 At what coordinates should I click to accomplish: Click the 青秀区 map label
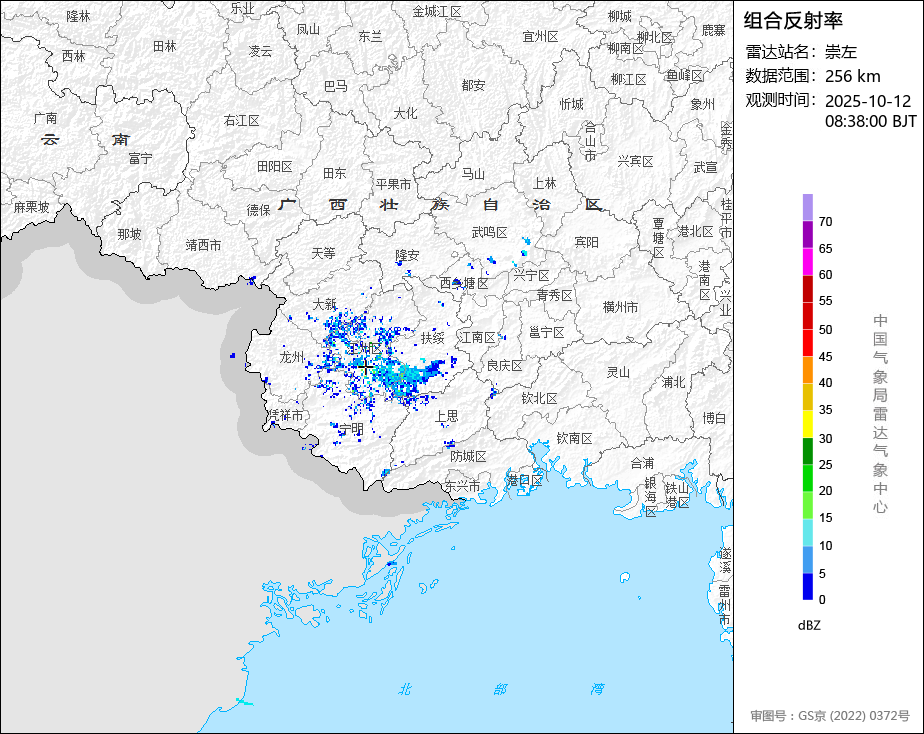click(555, 295)
